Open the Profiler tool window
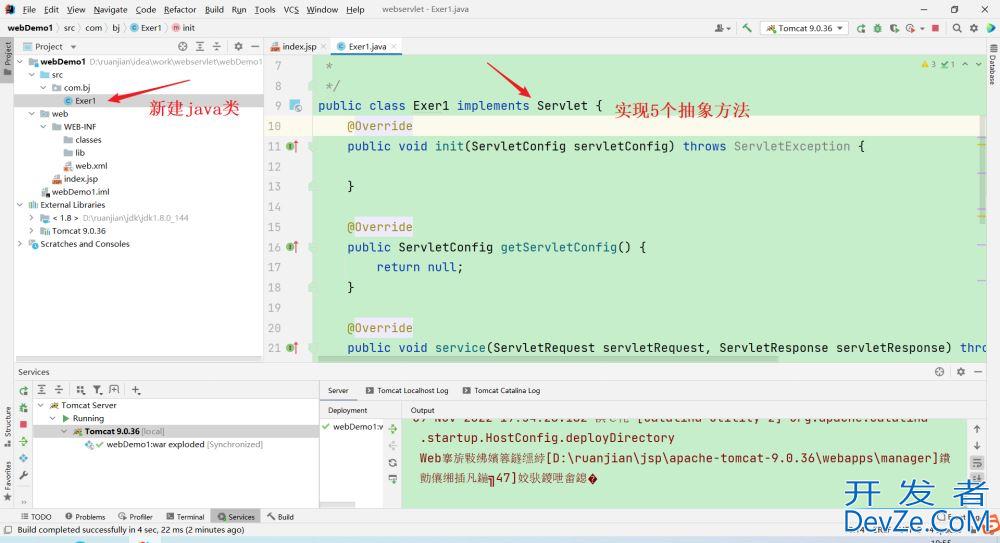Image resolution: width=1000 pixels, height=543 pixels. coord(135,517)
